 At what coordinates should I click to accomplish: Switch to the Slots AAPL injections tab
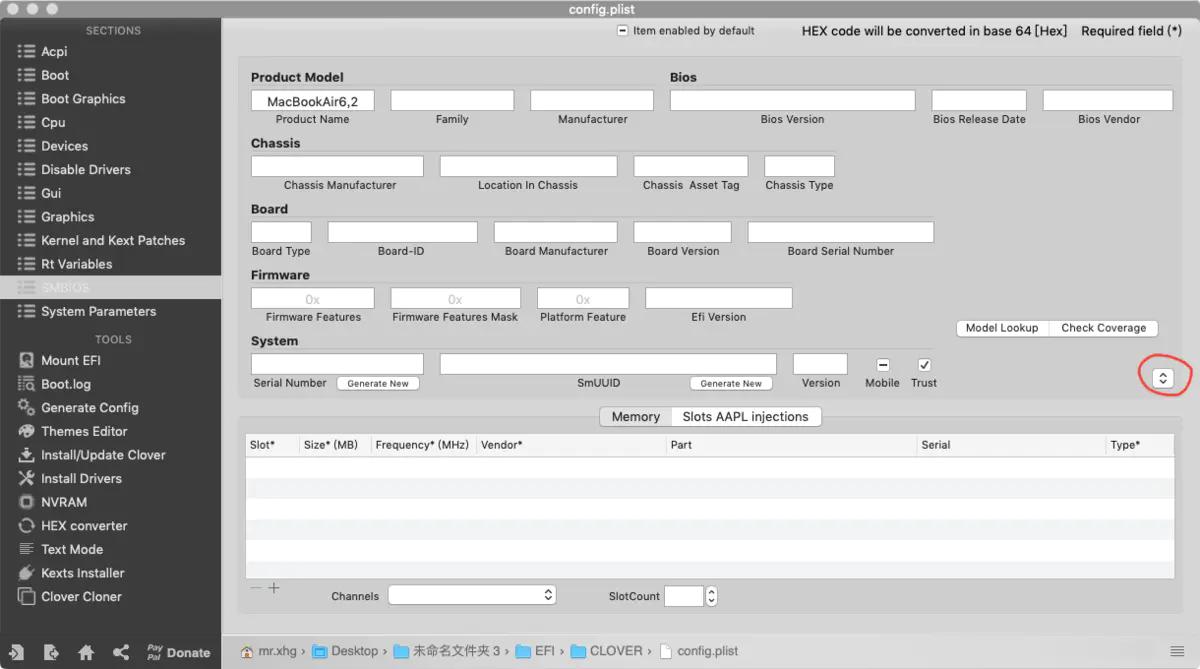[x=746, y=416]
